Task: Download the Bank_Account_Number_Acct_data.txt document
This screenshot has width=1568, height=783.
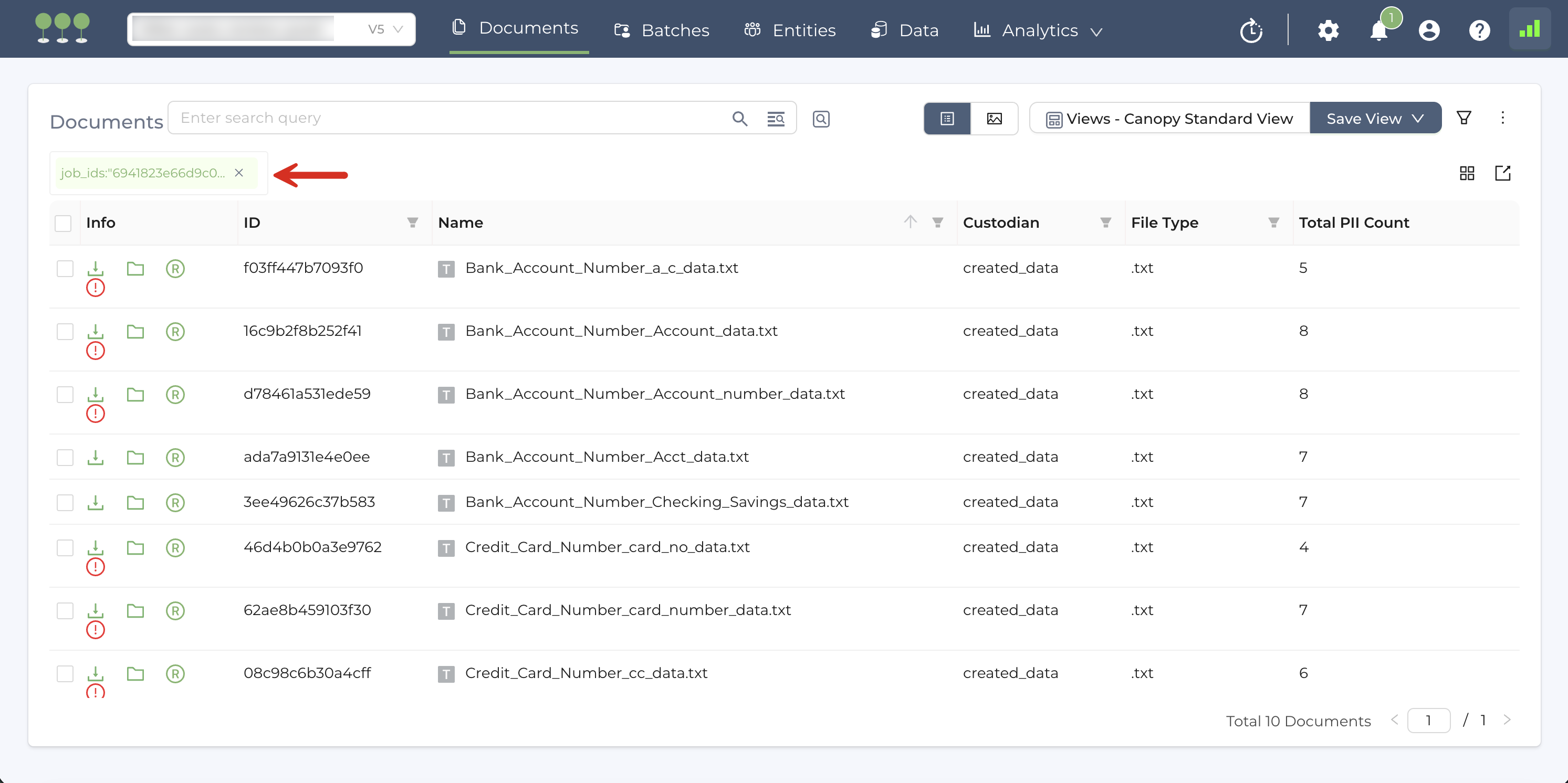Action: [96, 457]
